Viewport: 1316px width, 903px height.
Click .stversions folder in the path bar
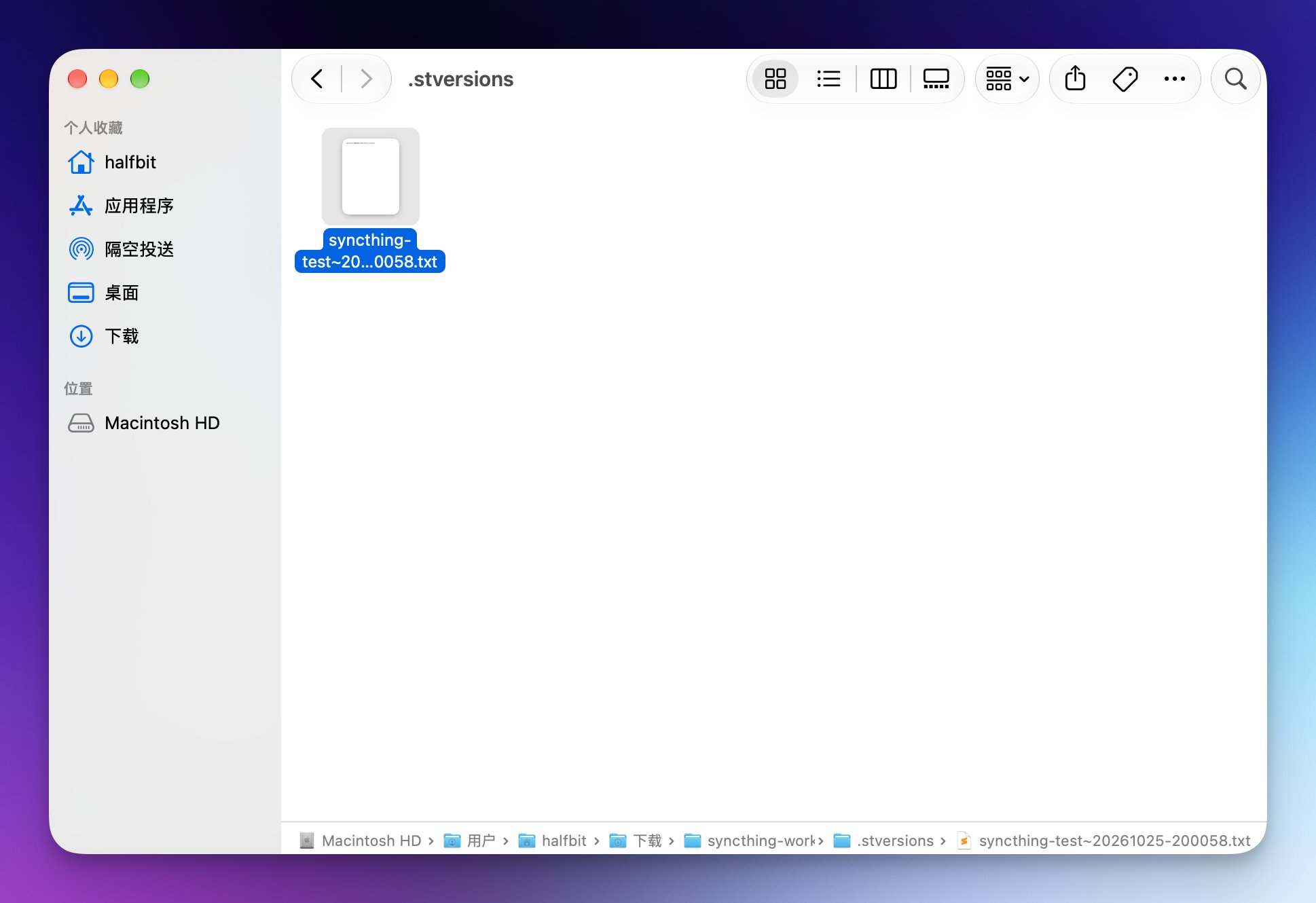884,841
